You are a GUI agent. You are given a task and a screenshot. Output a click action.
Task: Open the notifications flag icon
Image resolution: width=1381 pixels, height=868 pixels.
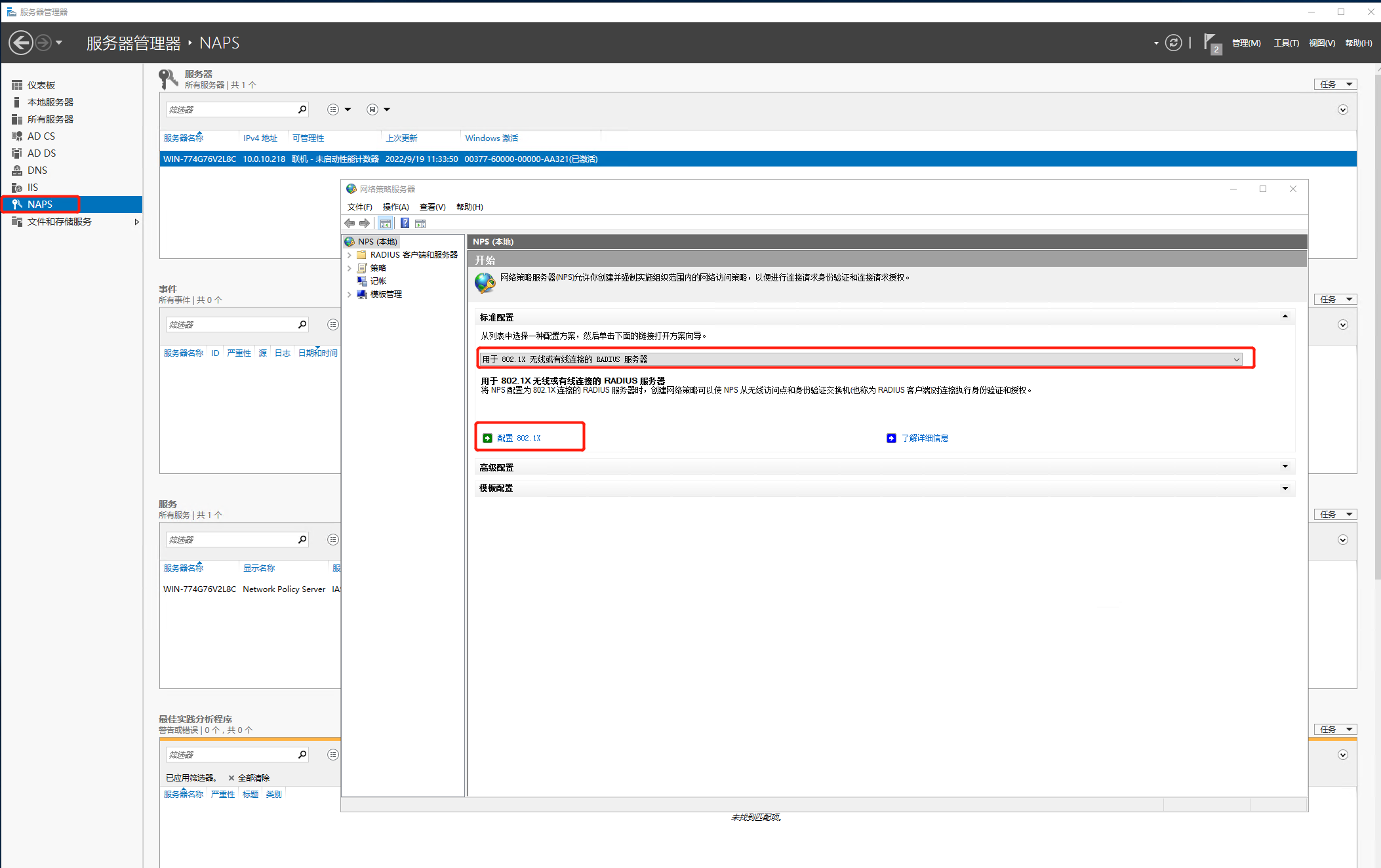click(1211, 43)
